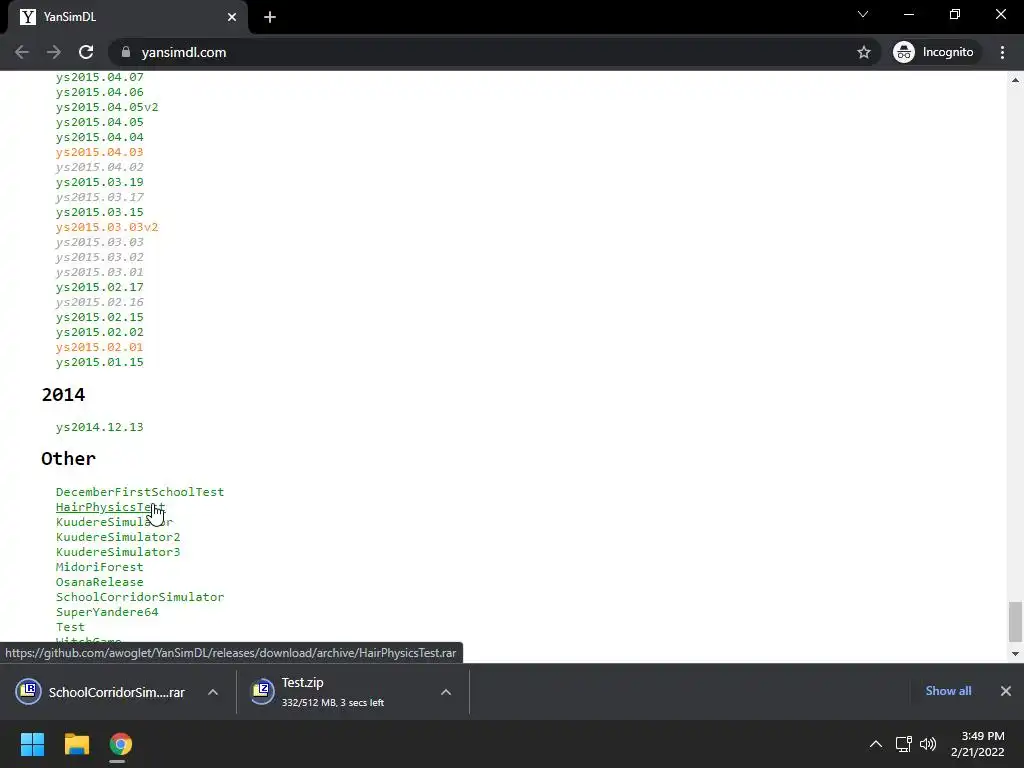Select the YanSimDL browser tab
The height and width of the screenshot is (768, 1024).
coord(127,17)
